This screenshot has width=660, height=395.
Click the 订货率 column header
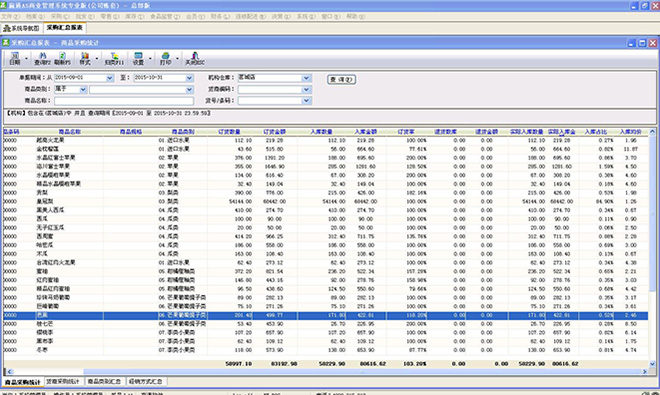(x=406, y=132)
